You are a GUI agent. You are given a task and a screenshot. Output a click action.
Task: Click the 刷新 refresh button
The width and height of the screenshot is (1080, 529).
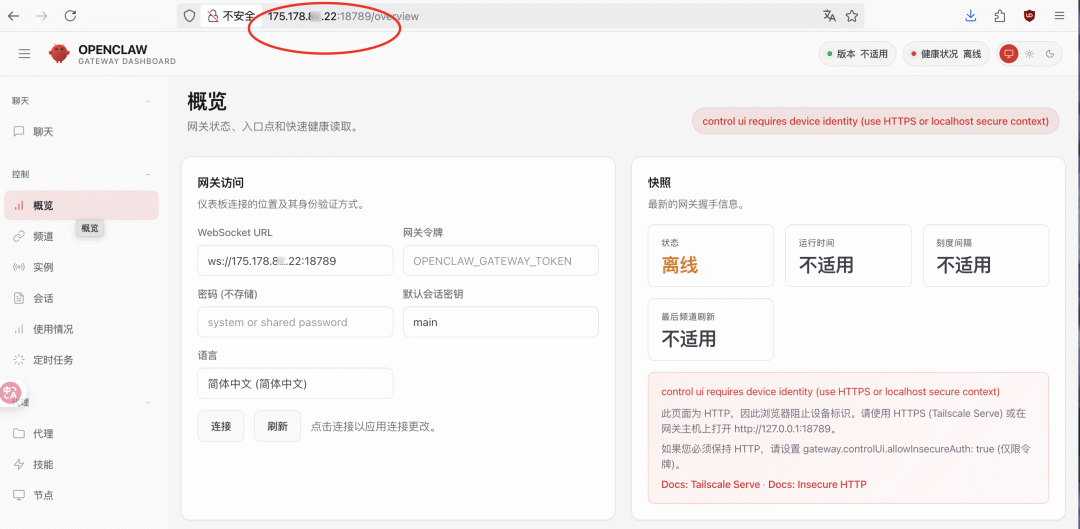click(278, 426)
